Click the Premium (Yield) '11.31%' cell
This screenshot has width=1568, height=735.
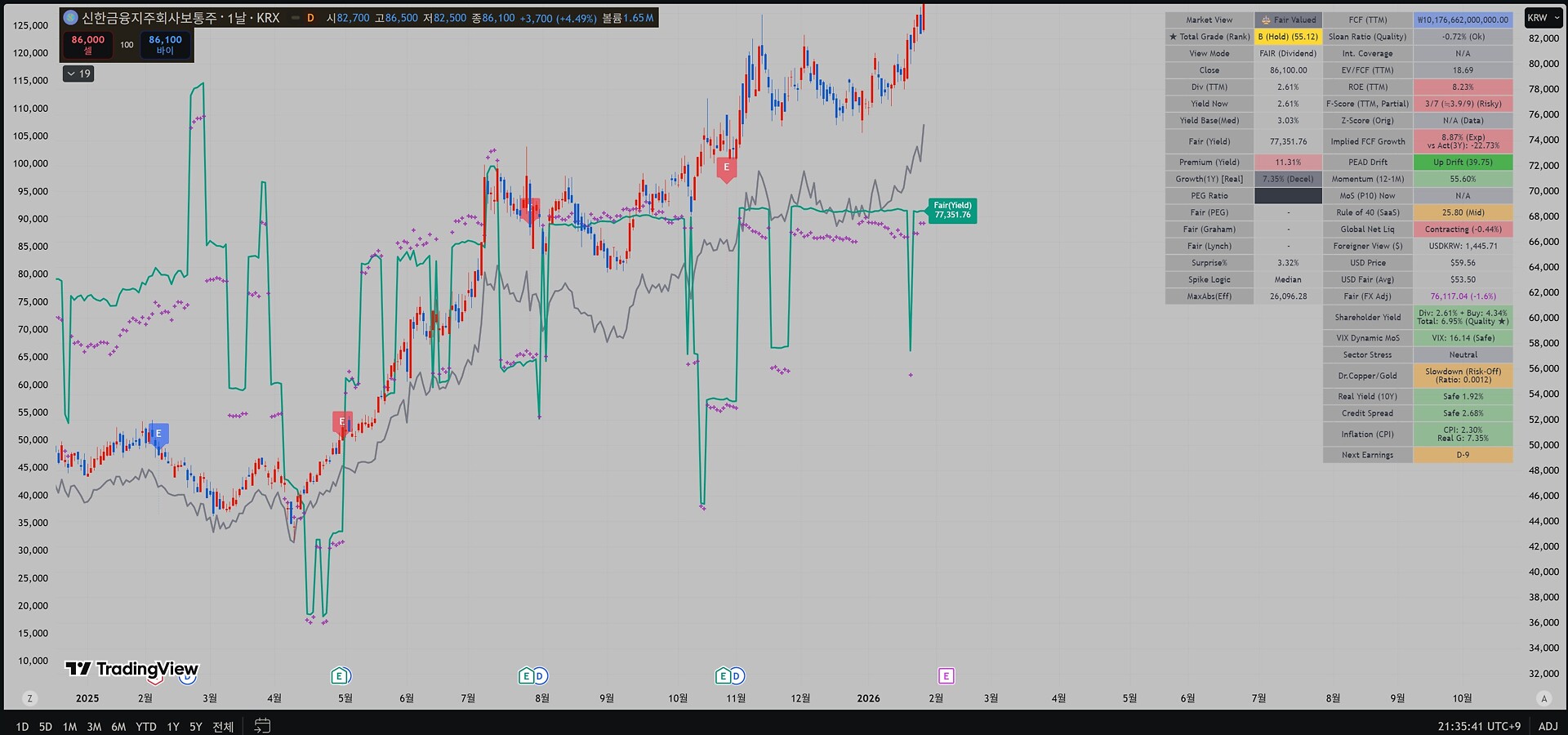point(1288,162)
